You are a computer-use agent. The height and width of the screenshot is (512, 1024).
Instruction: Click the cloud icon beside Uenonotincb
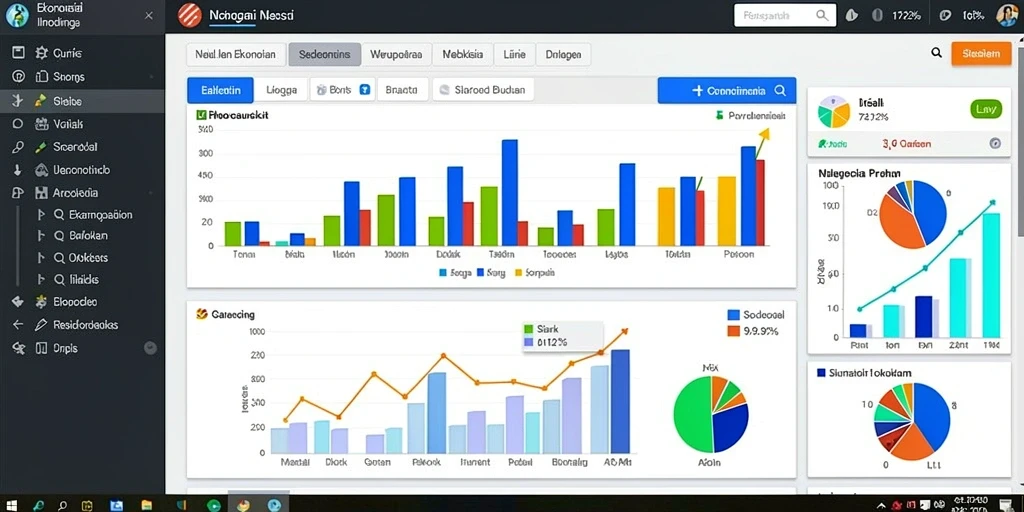[41, 170]
